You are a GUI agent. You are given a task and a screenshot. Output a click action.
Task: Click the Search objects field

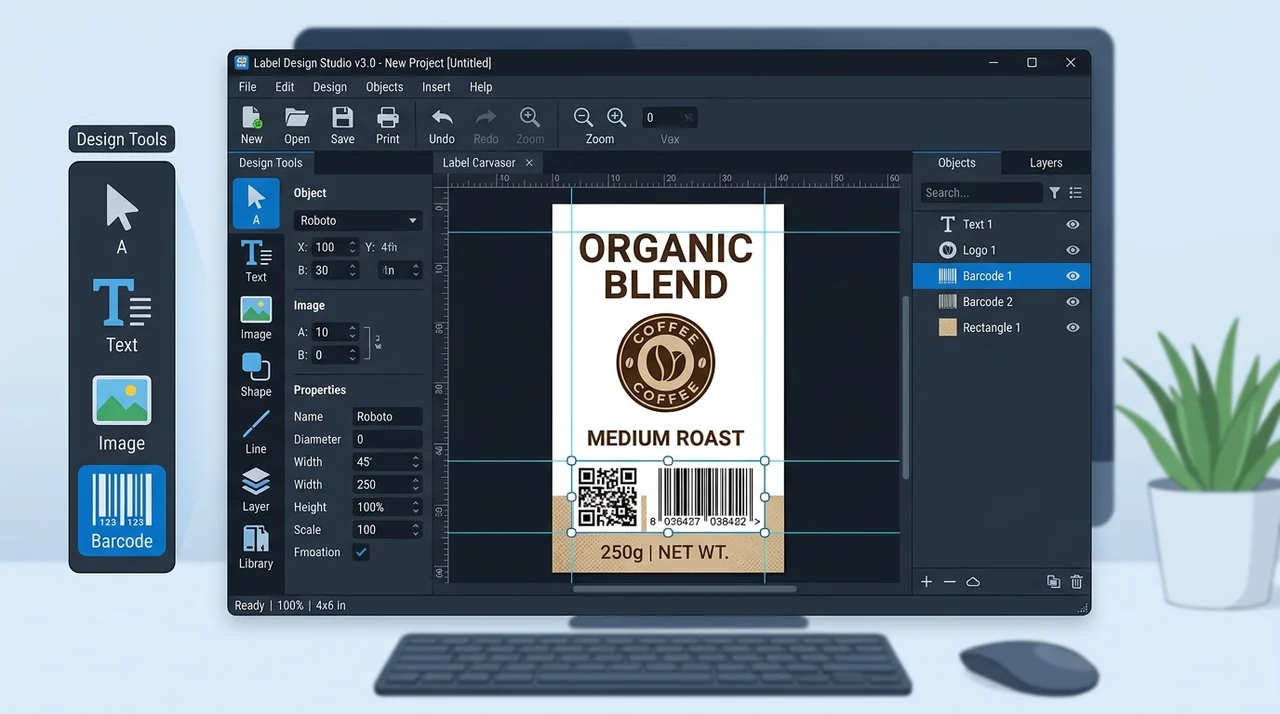point(981,193)
